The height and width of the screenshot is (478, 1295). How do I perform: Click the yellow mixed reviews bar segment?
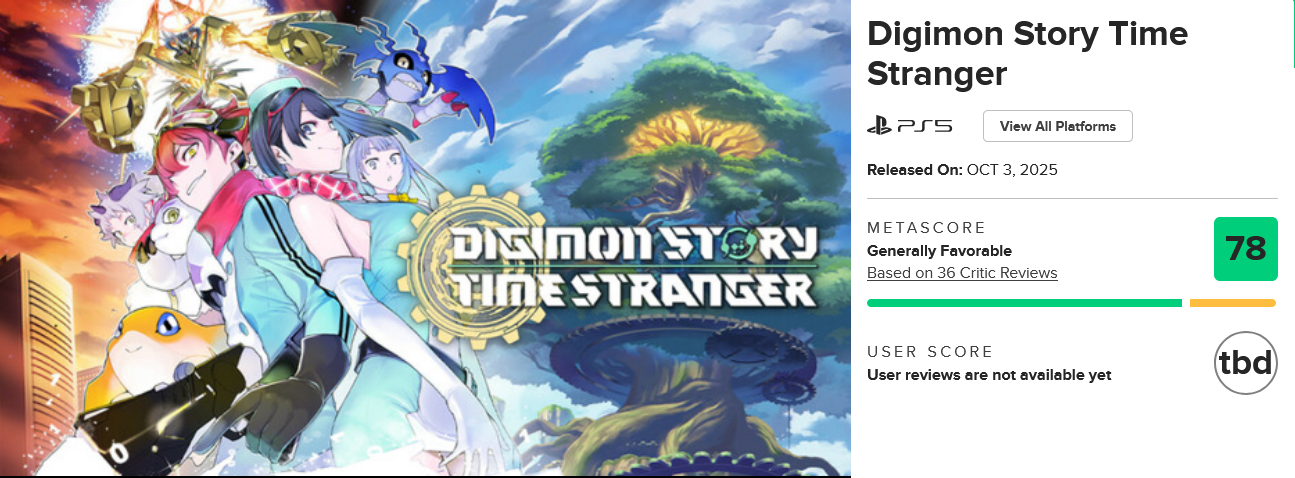(x=1232, y=302)
